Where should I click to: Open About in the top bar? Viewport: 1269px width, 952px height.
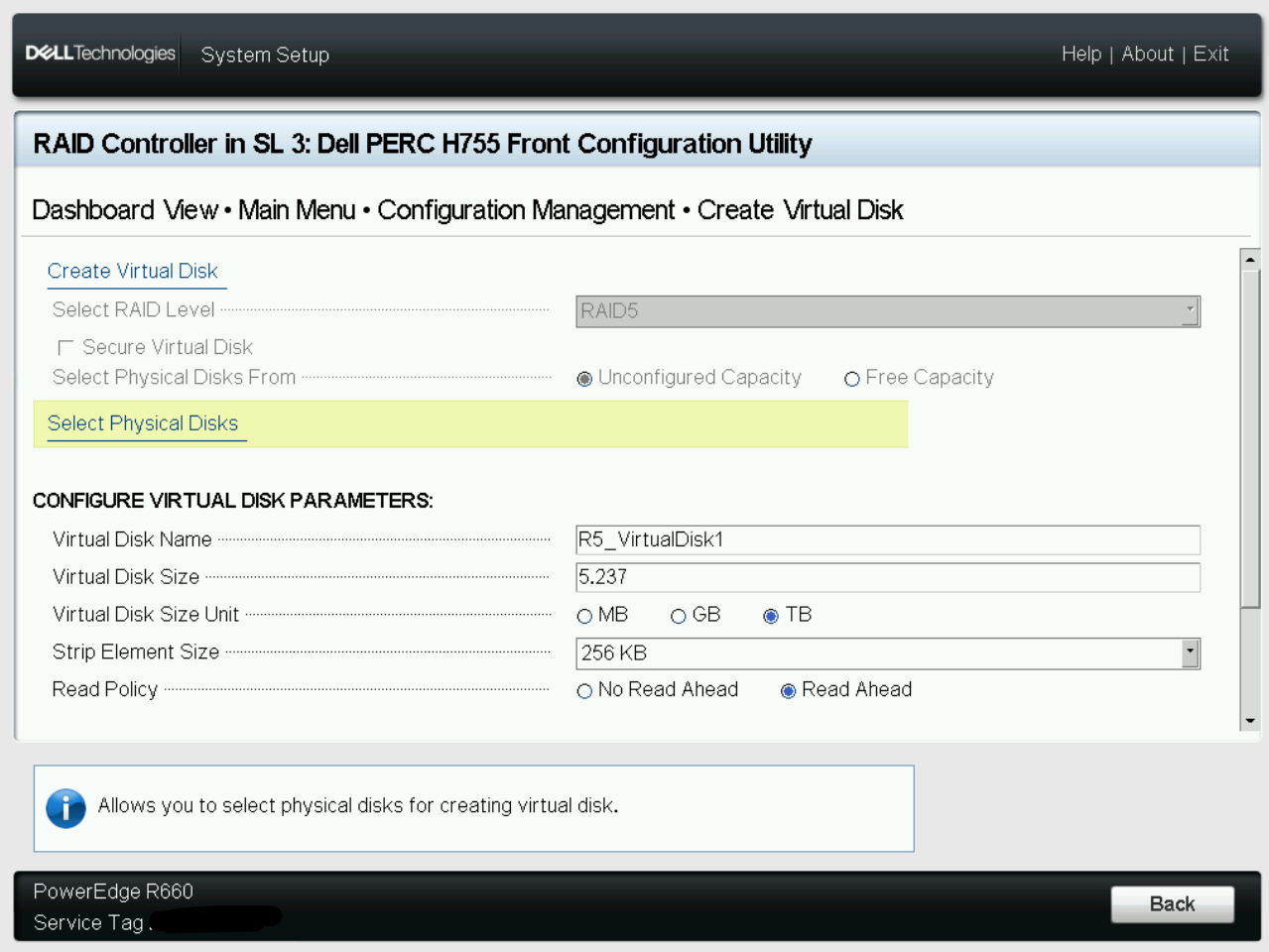[1148, 54]
